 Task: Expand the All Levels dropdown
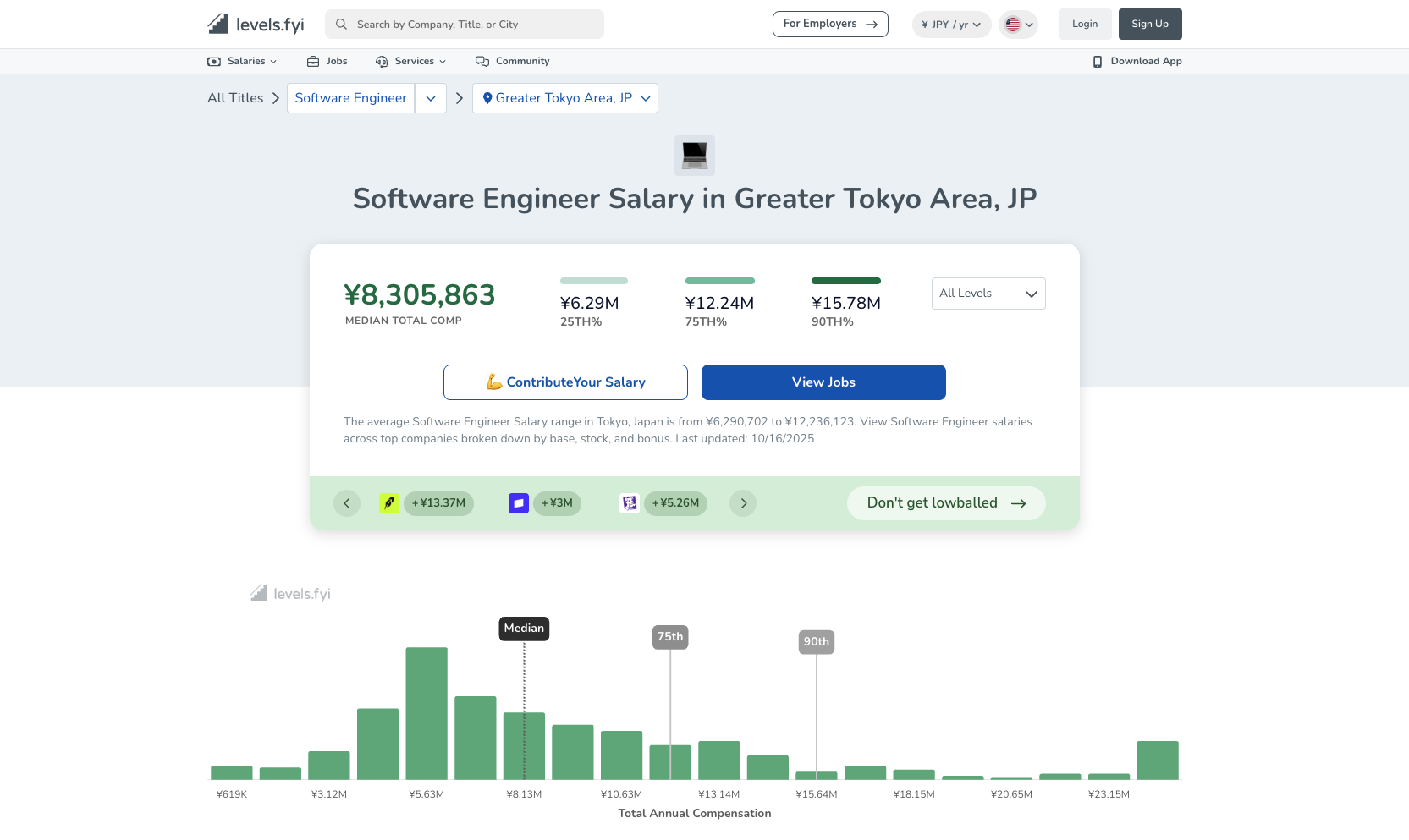[x=988, y=294]
